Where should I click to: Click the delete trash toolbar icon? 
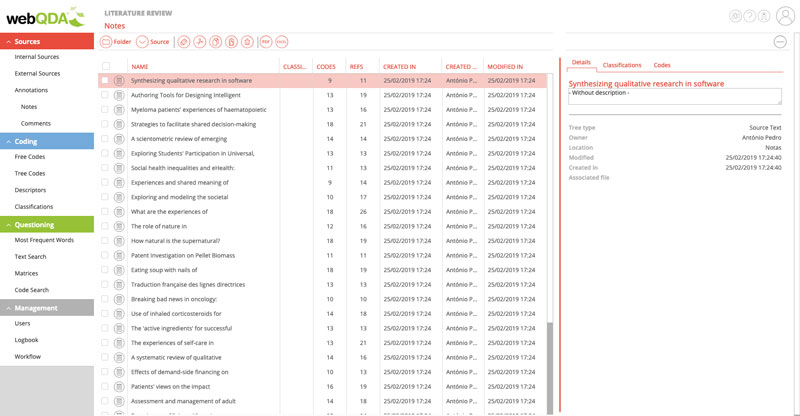point(247,42)
